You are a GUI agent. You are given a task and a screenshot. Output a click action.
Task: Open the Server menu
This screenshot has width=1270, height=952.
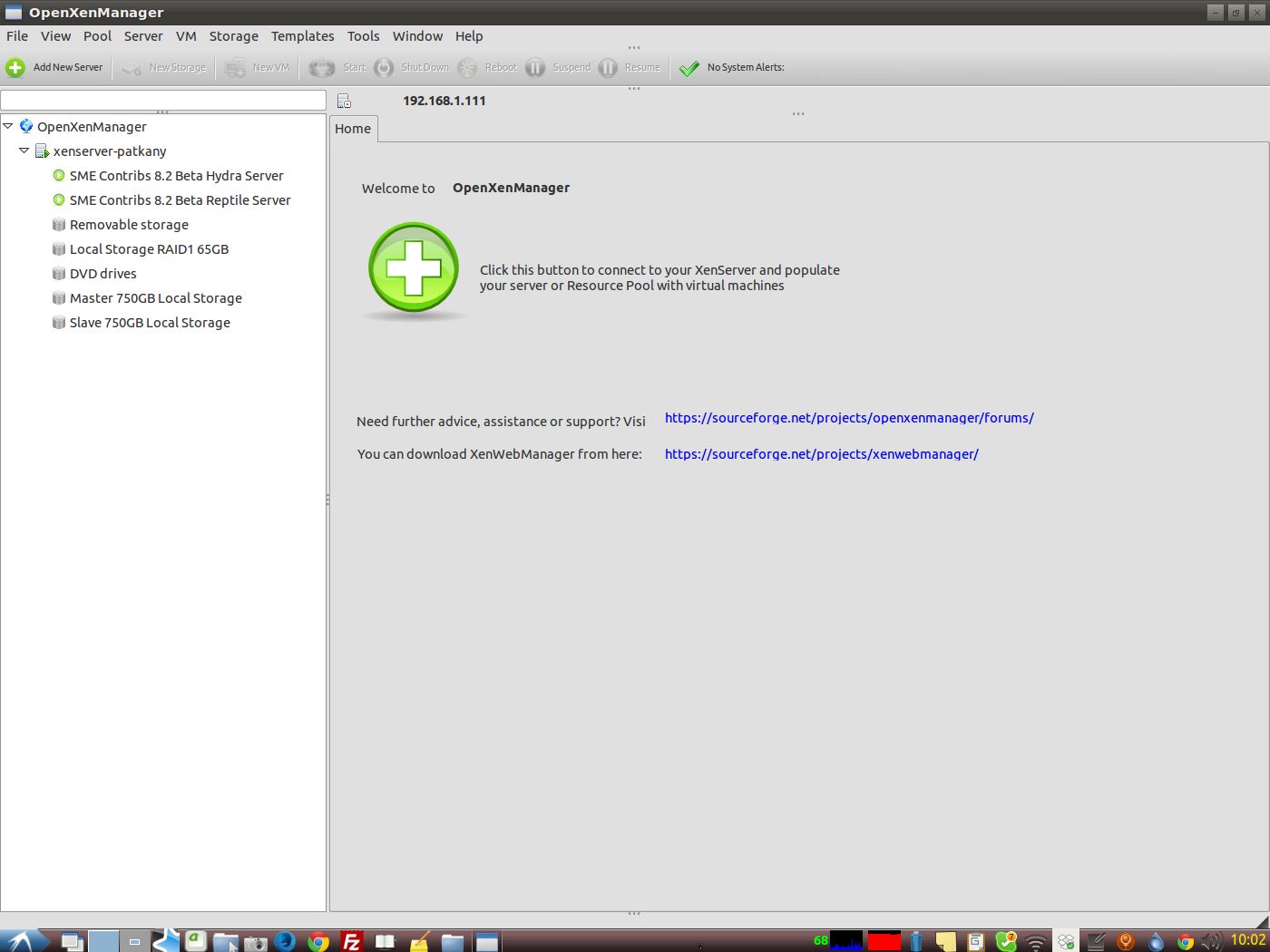[143, 36]
